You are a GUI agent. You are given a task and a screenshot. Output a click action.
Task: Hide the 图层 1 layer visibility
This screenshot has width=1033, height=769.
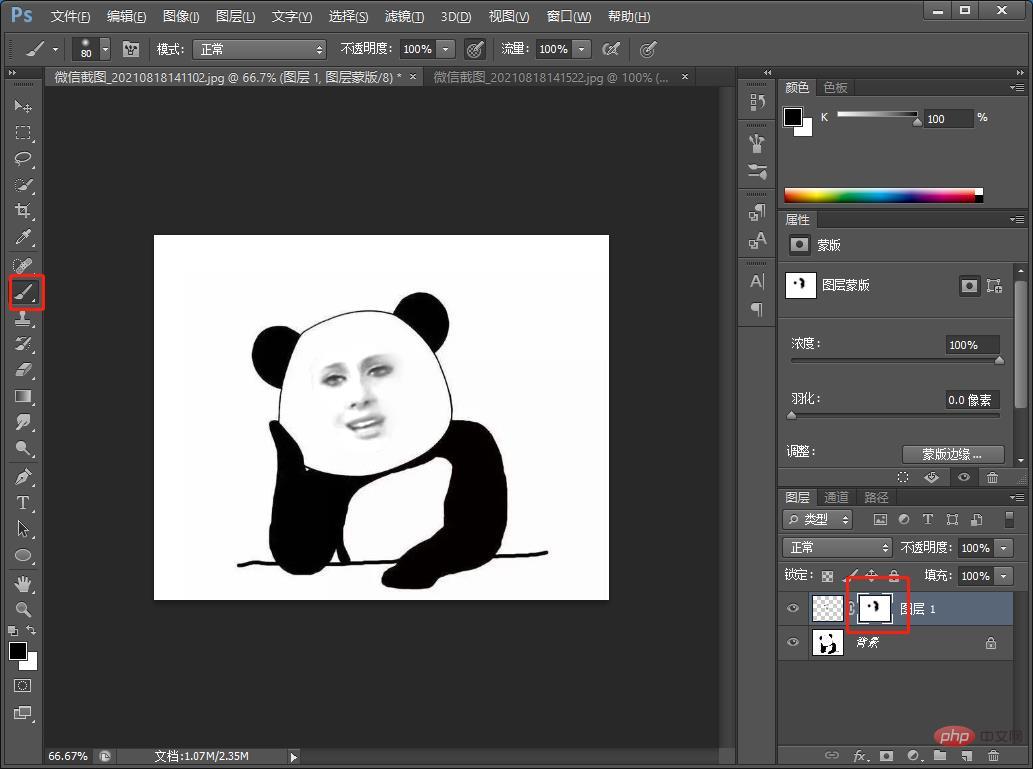pos(793,608)
